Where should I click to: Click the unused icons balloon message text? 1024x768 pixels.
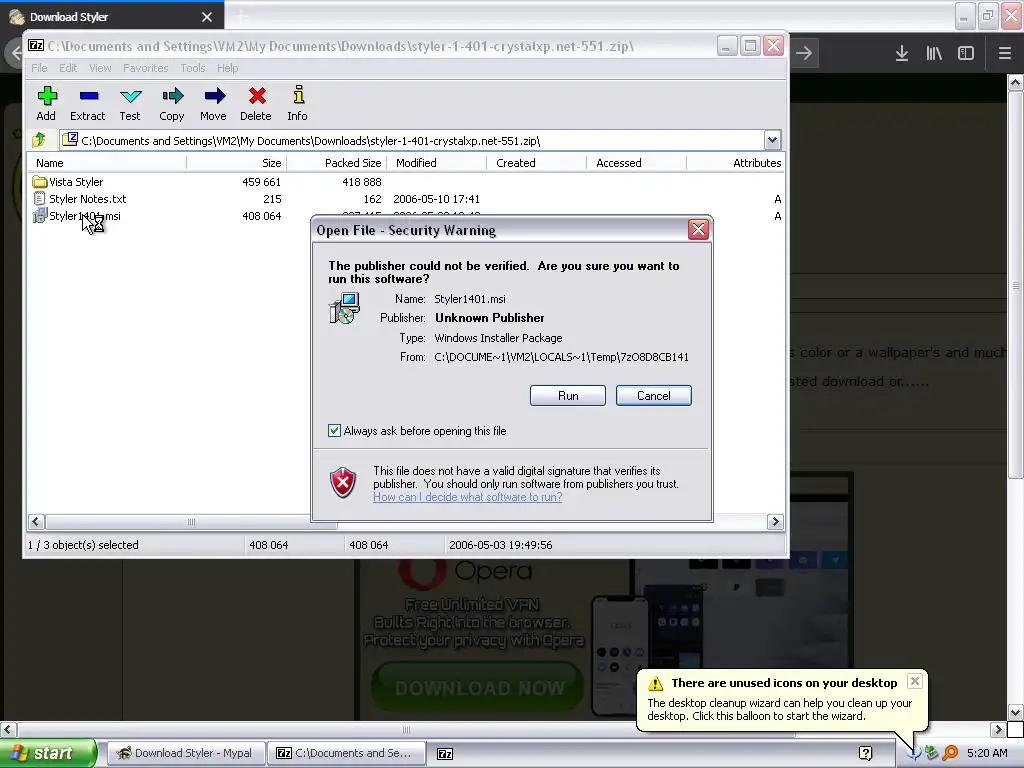pyautogui.click(x=779, y=709)
